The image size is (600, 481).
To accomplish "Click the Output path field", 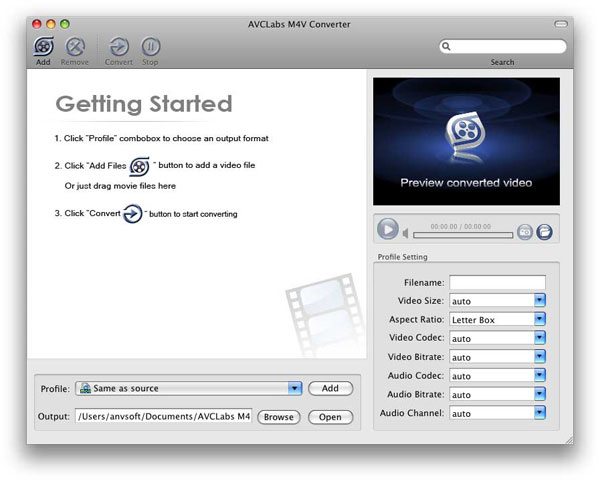I will click(164, 416).
